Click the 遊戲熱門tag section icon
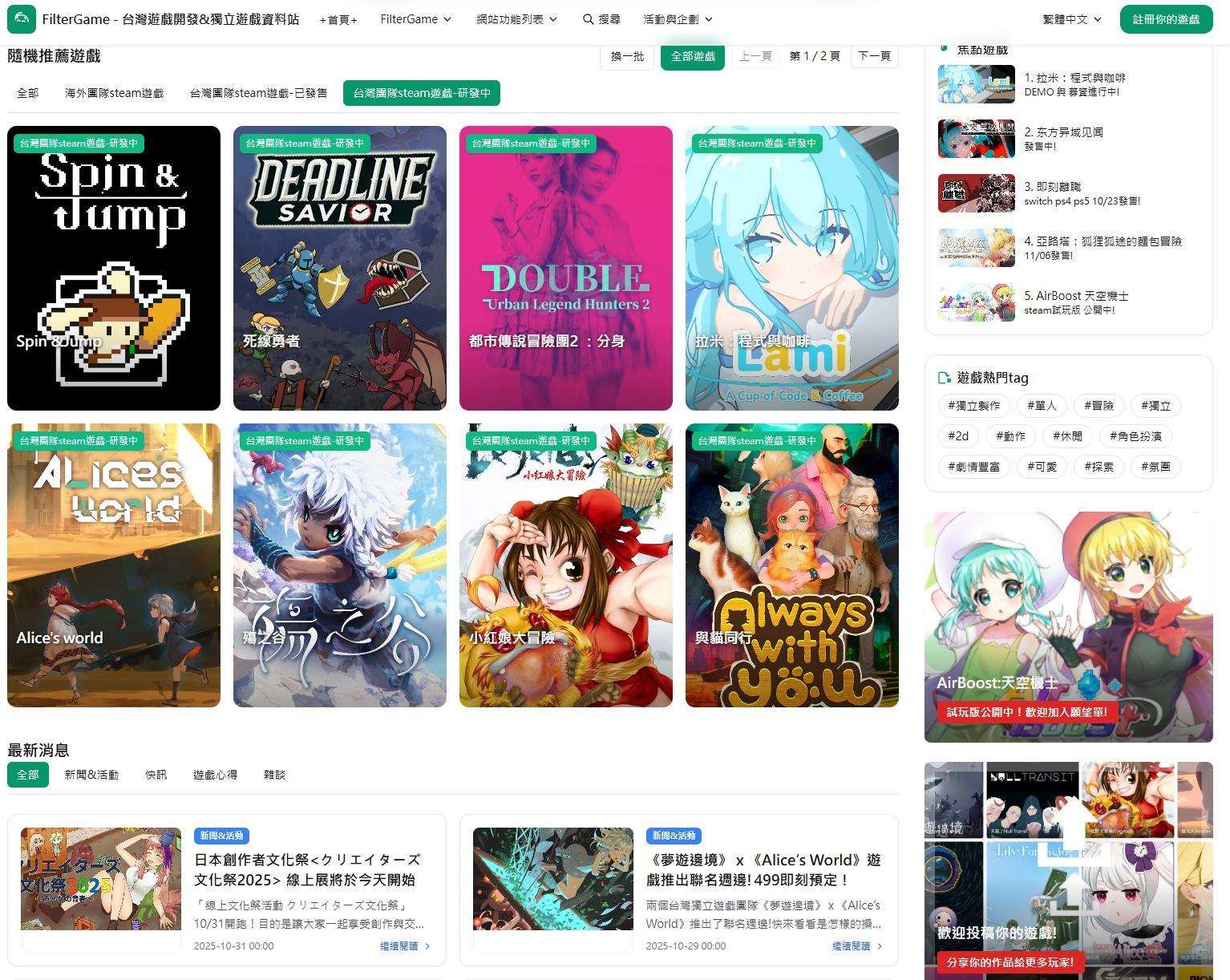The height and width of the screenshot is (980, 1230). tap(945, 378)
